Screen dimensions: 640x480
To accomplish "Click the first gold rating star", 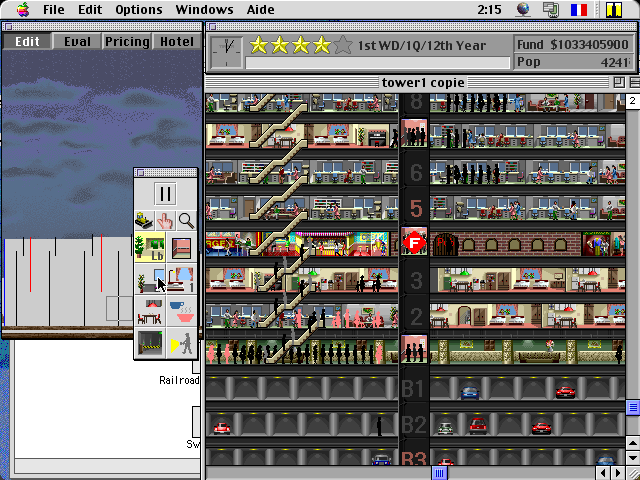I will click(x=259, y=45).
